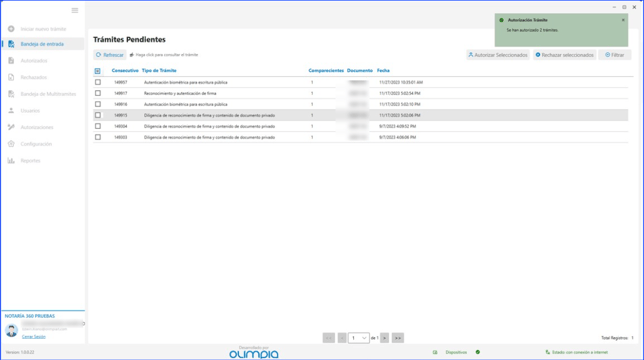This screenshot has height=360, width=644.
Task: Sort by Documento column header
Action: [360, 71]
